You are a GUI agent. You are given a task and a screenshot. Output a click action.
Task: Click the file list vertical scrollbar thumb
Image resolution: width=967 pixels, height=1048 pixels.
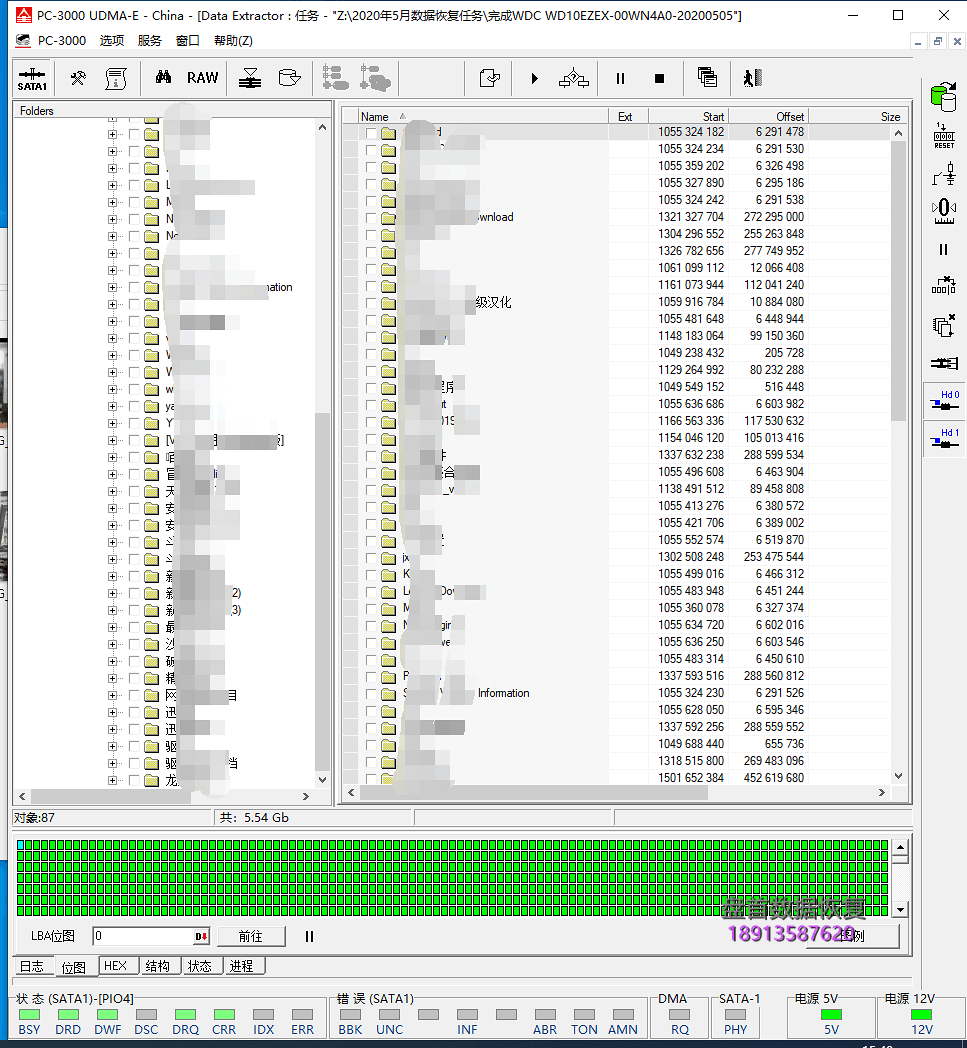click(x=898, y=281)
